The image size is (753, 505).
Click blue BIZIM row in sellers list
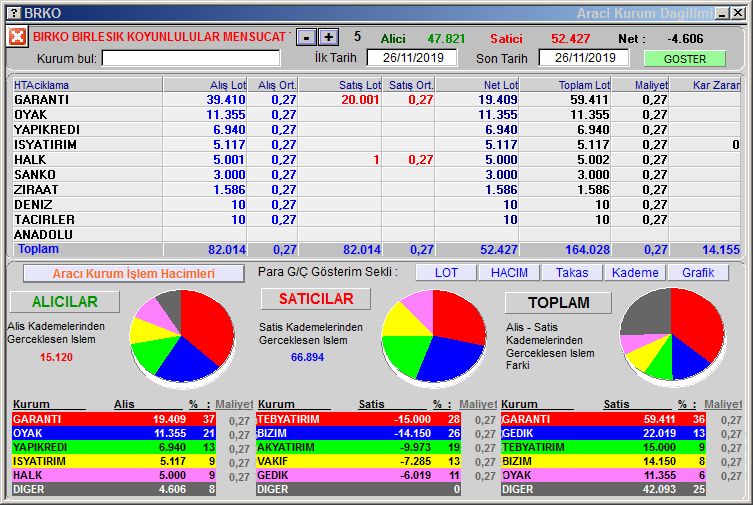(358, 433)
